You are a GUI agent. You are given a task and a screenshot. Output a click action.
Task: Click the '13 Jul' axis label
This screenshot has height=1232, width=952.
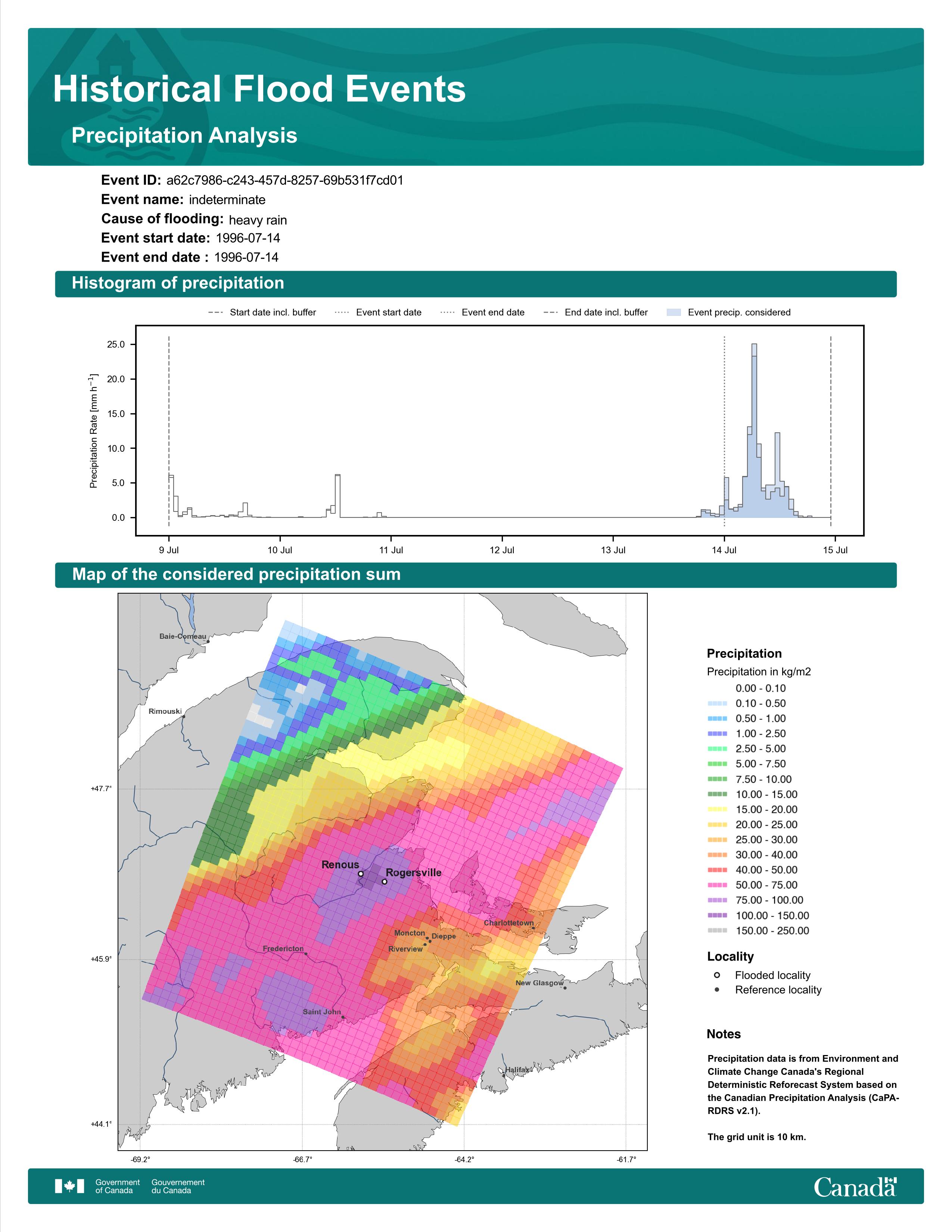(613, 550)
